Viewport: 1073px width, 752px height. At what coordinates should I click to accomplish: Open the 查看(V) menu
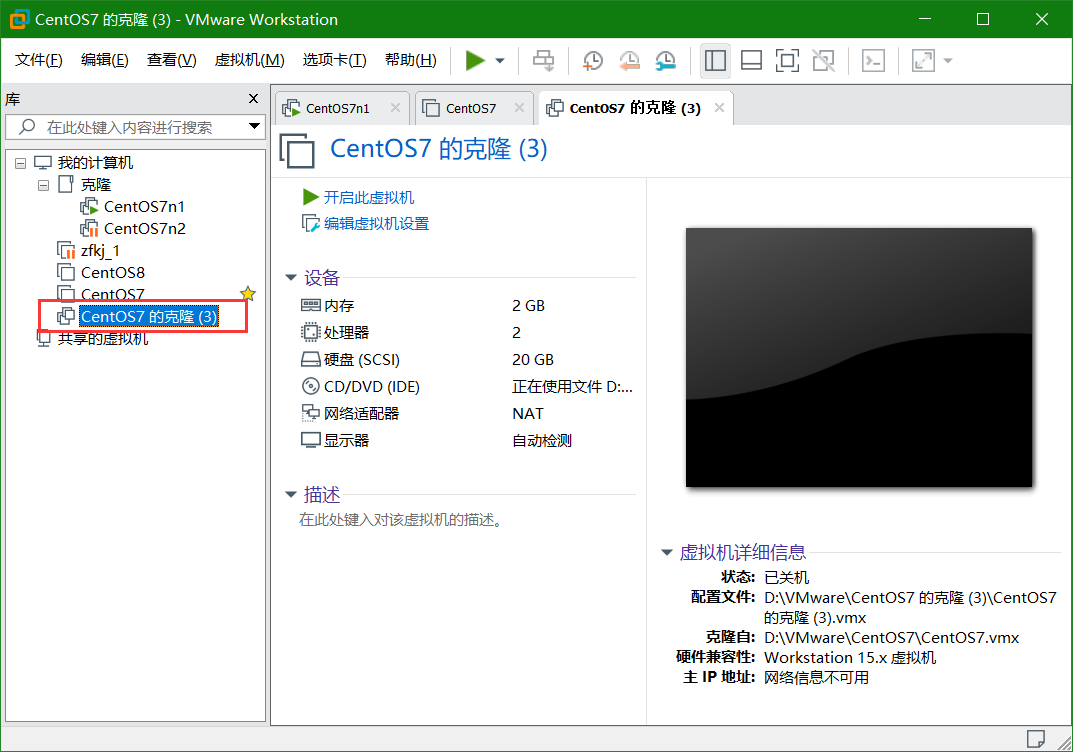[172, 60]
